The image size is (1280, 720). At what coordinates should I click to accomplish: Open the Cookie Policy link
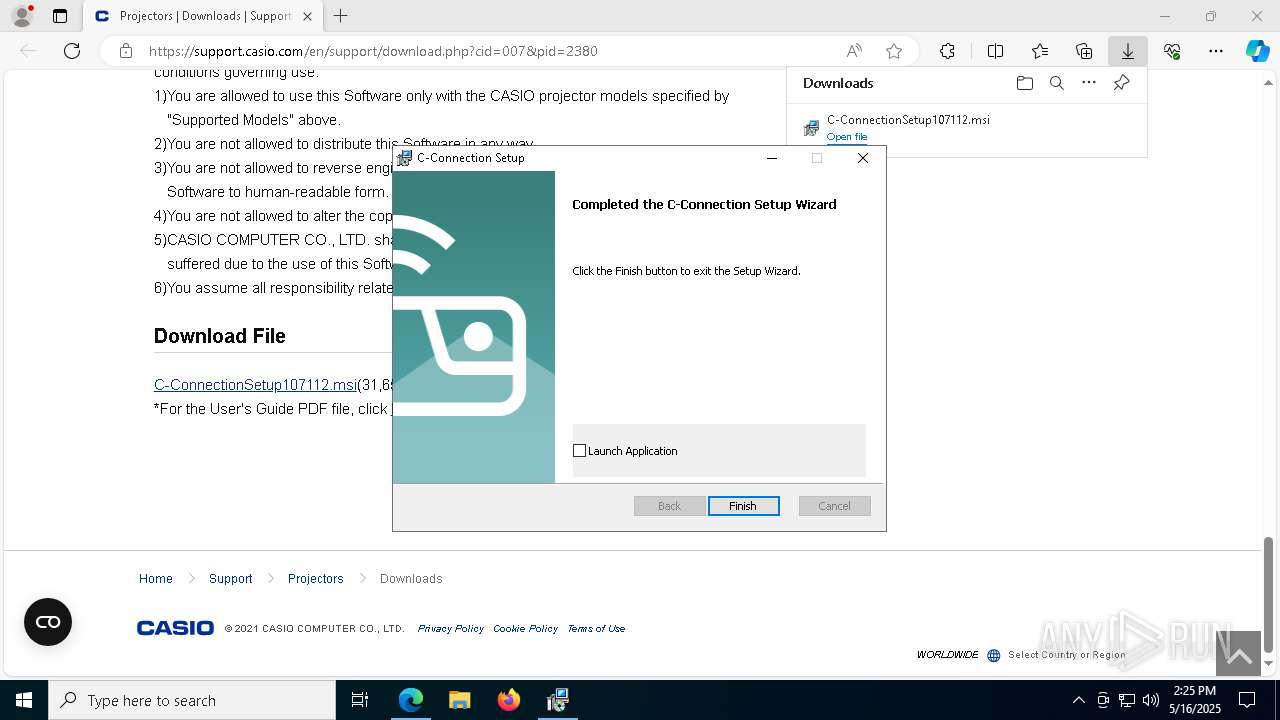pos(525,629)
